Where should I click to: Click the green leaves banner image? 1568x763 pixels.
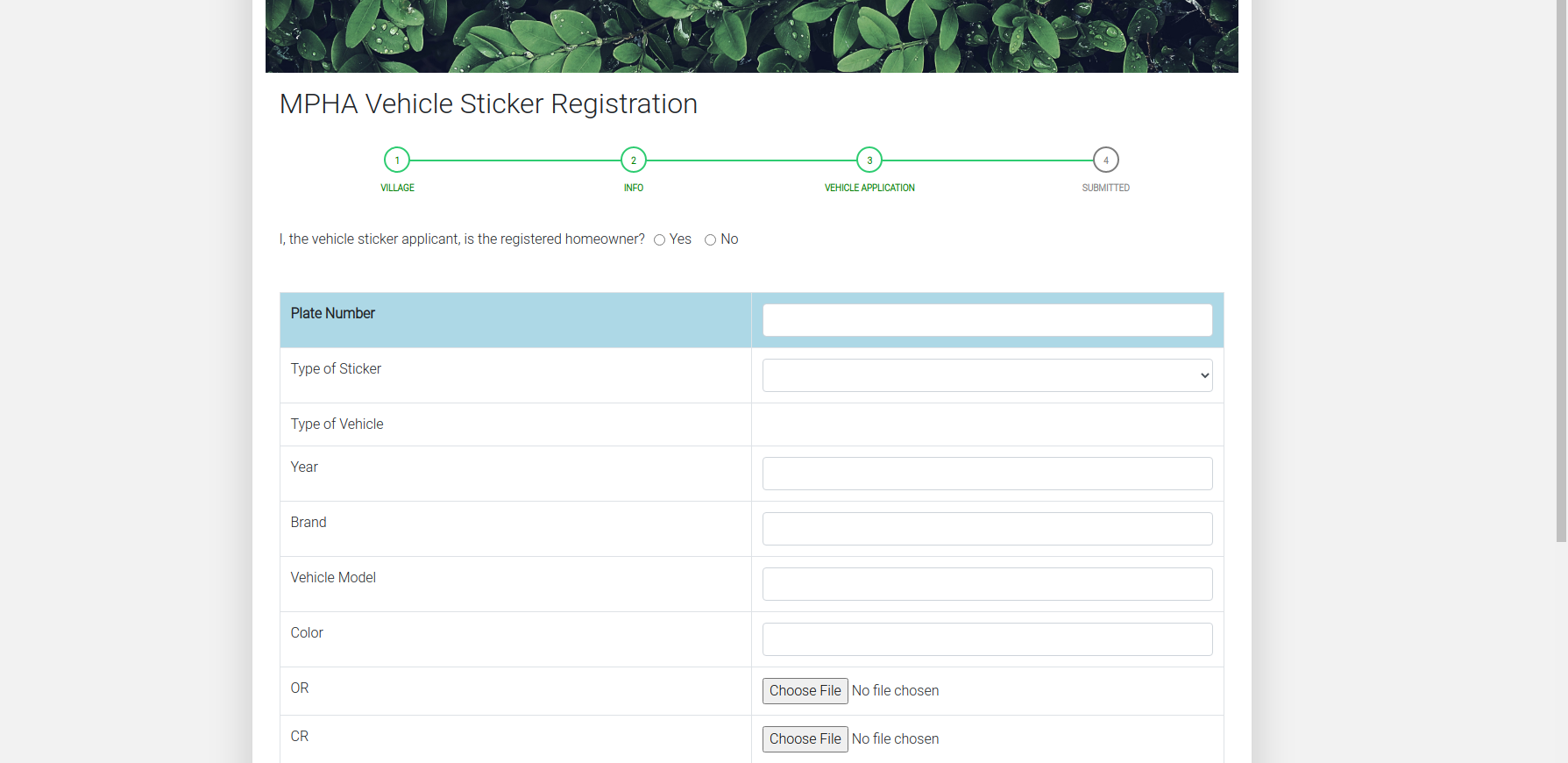(x=752, y=36)
